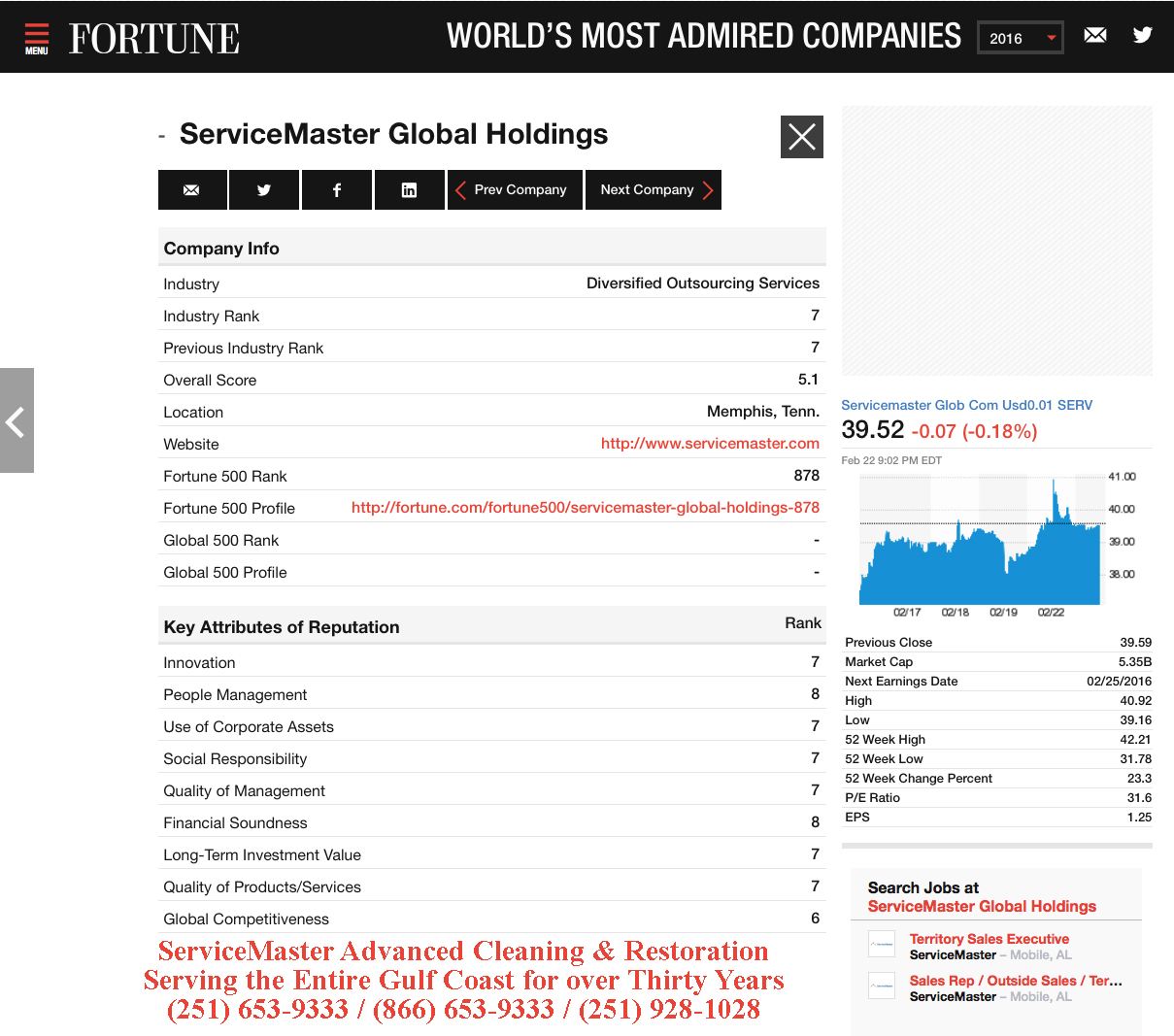Click Servicemaster Glob Com SERV stock link

pyautogui.click(x=966, y=405)
